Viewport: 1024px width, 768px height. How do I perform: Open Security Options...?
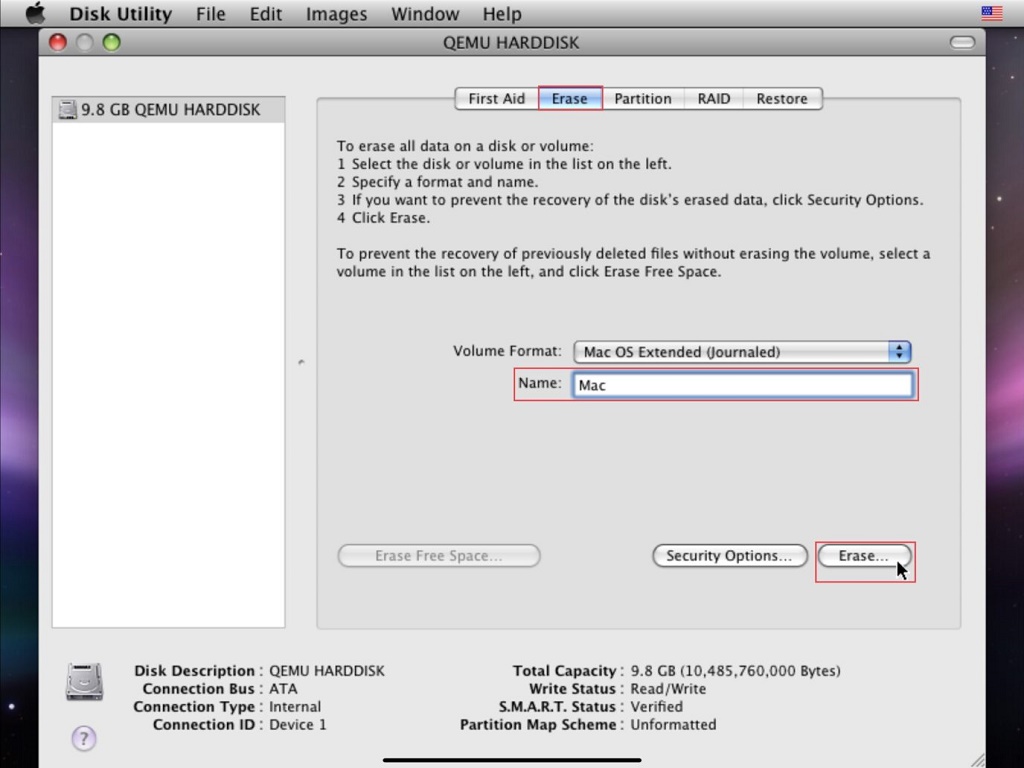click(x=729, y=556)
